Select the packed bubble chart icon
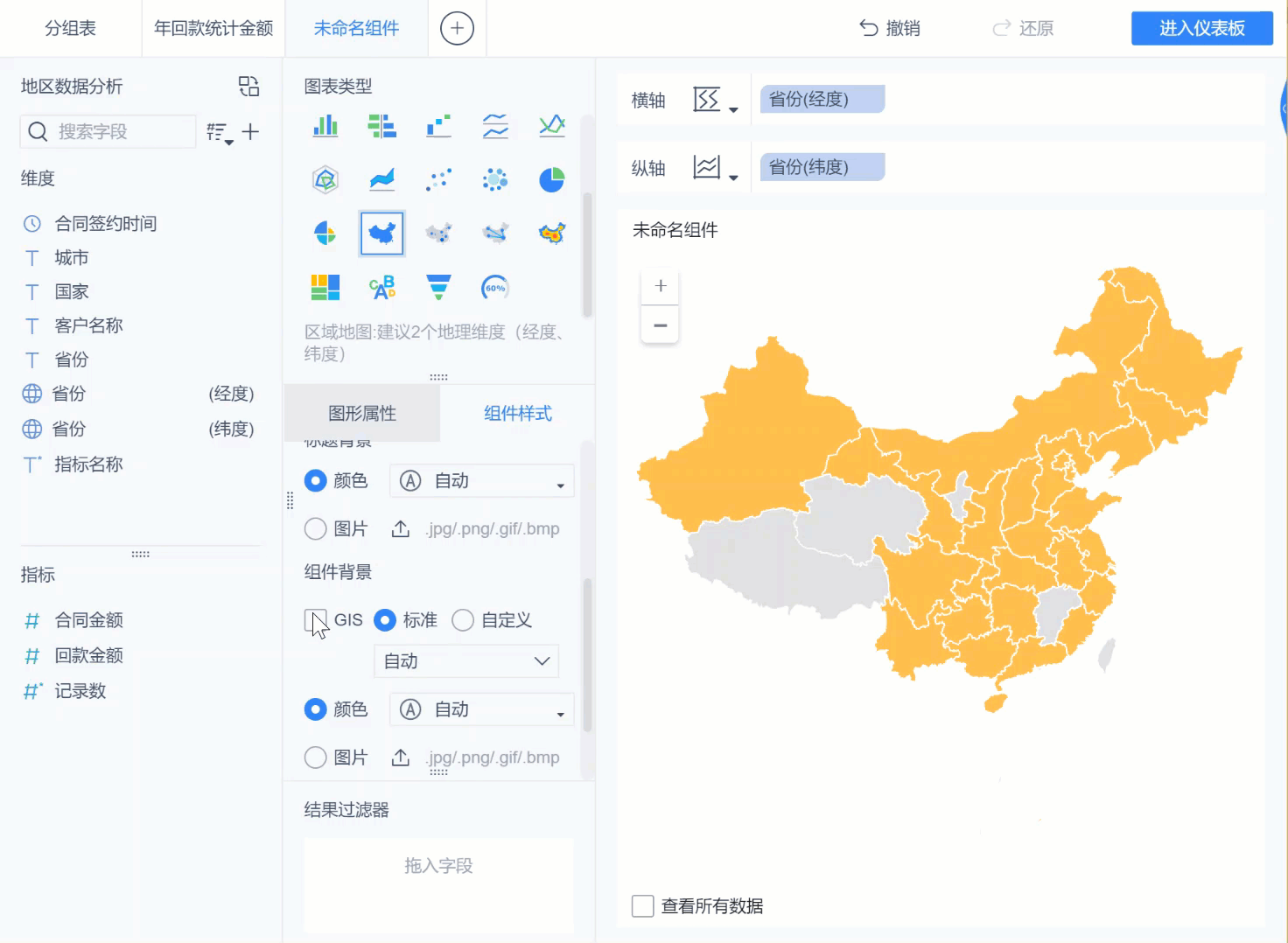1288x943 pixels. (495, 179)
